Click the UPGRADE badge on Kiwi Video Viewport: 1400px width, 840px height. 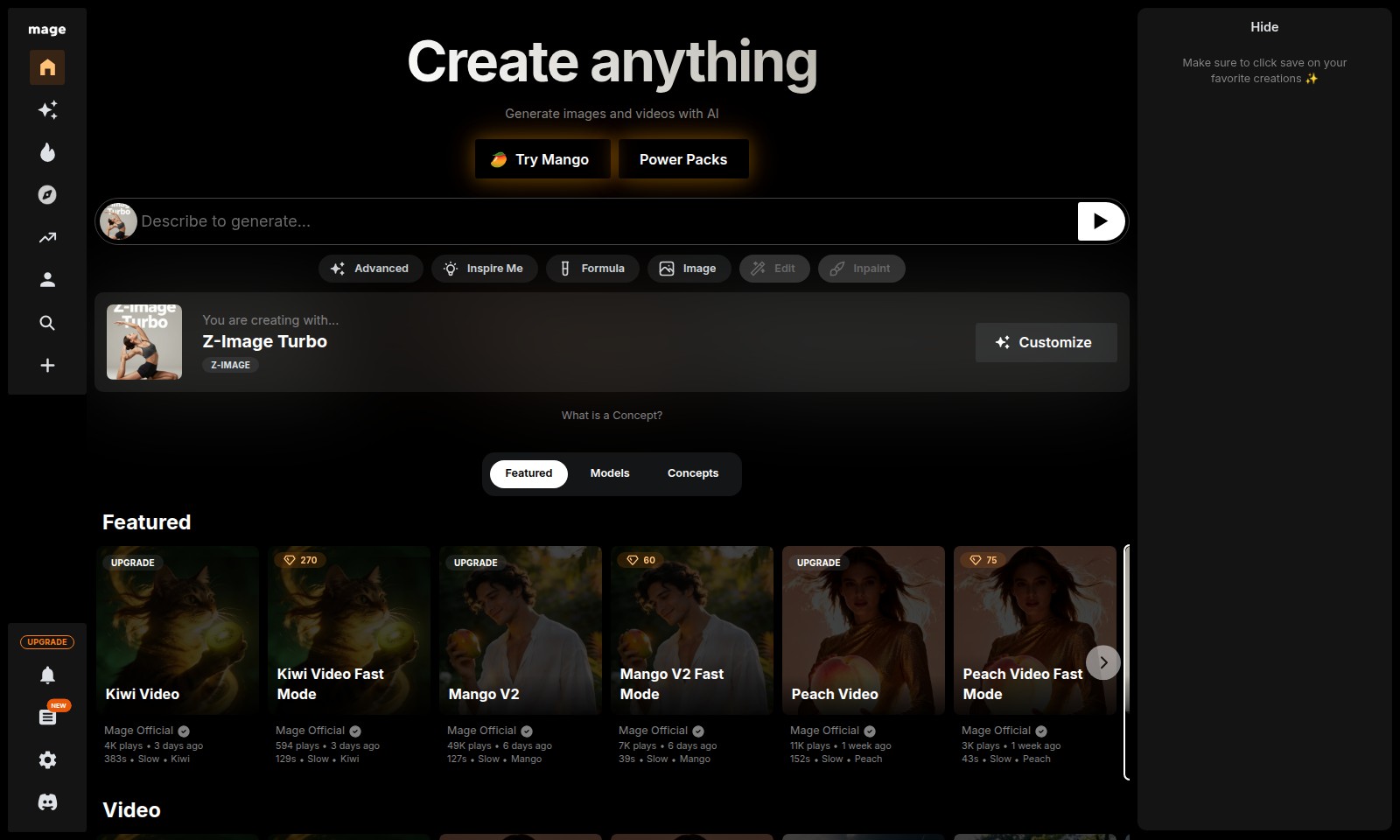(x=133, y=563)
